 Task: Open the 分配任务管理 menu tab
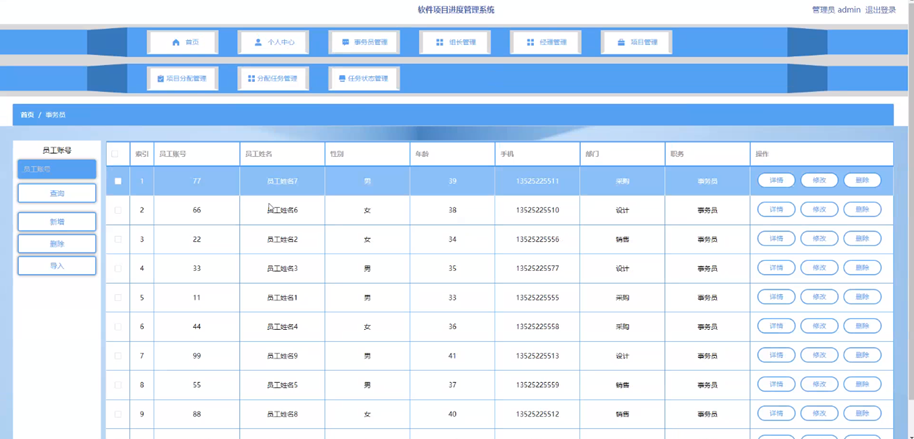(x=273, y=79)
